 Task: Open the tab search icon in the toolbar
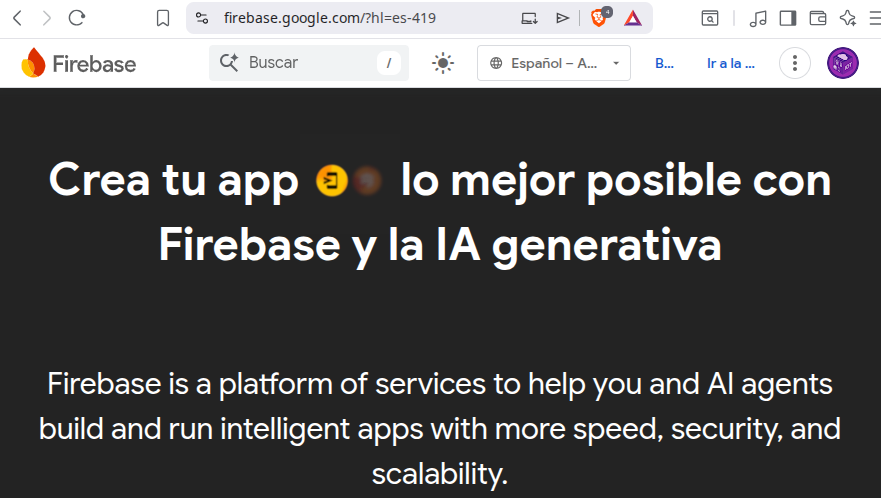(x=710, y=19)
